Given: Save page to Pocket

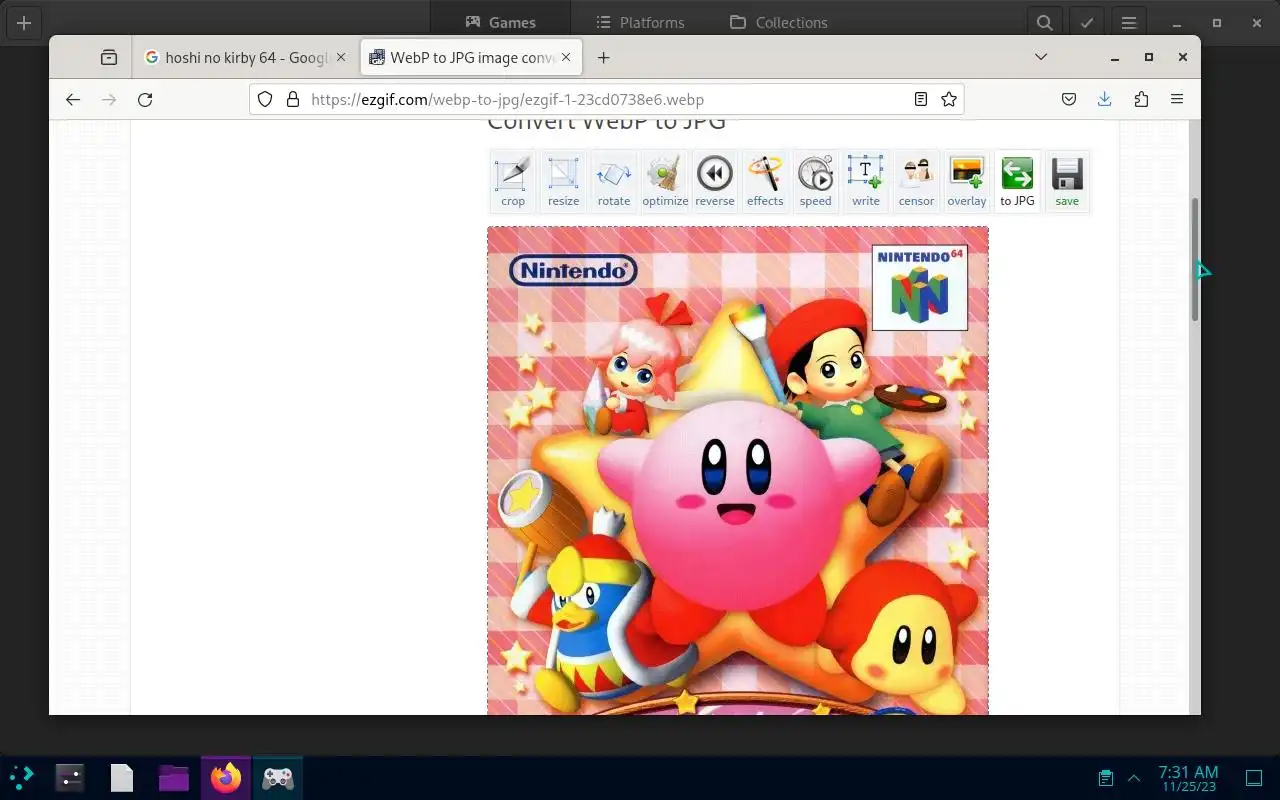Looking at the screenshot, I should (1068, 99).
